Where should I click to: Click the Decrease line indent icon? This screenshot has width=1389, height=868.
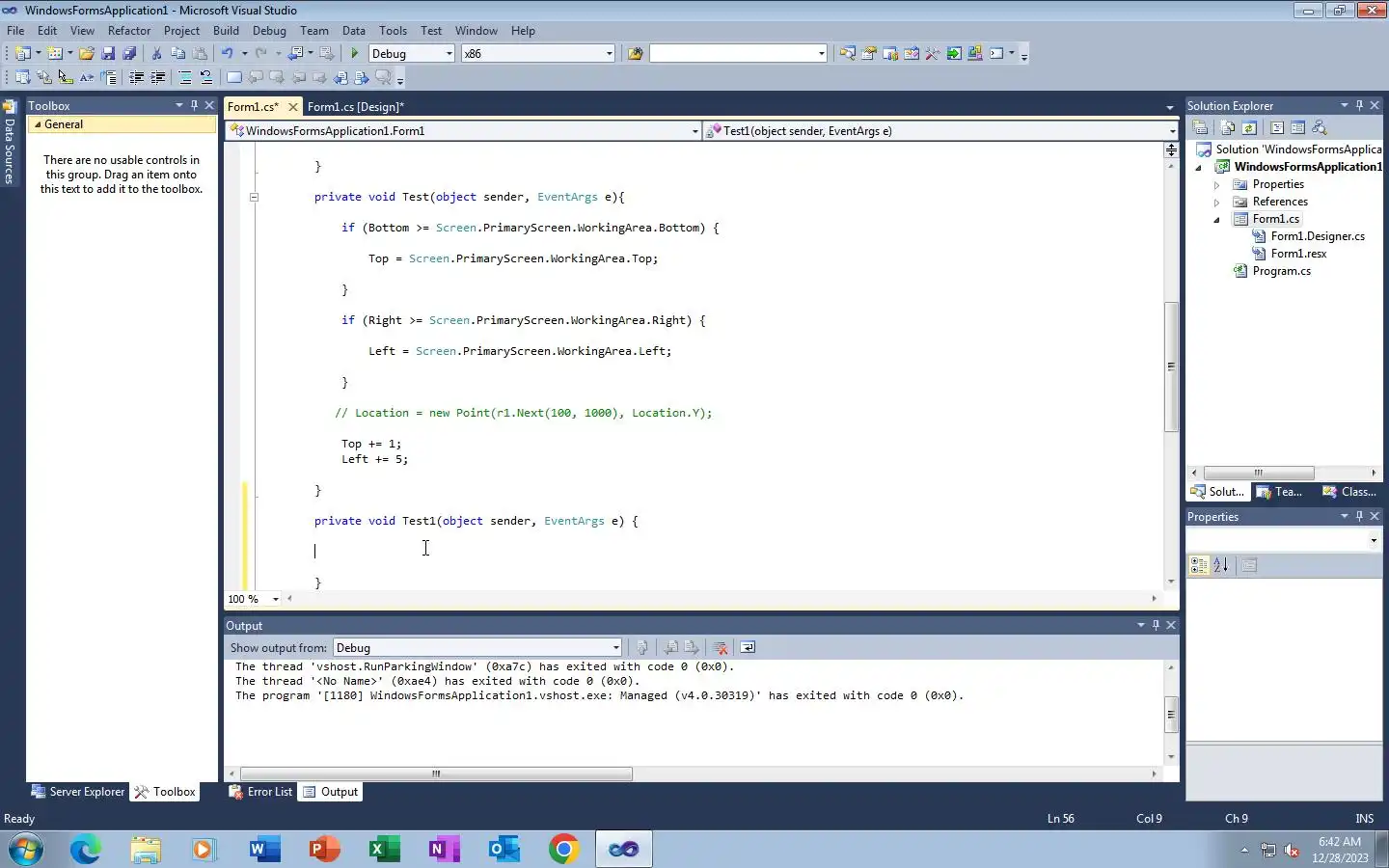(x=136, y=77)
